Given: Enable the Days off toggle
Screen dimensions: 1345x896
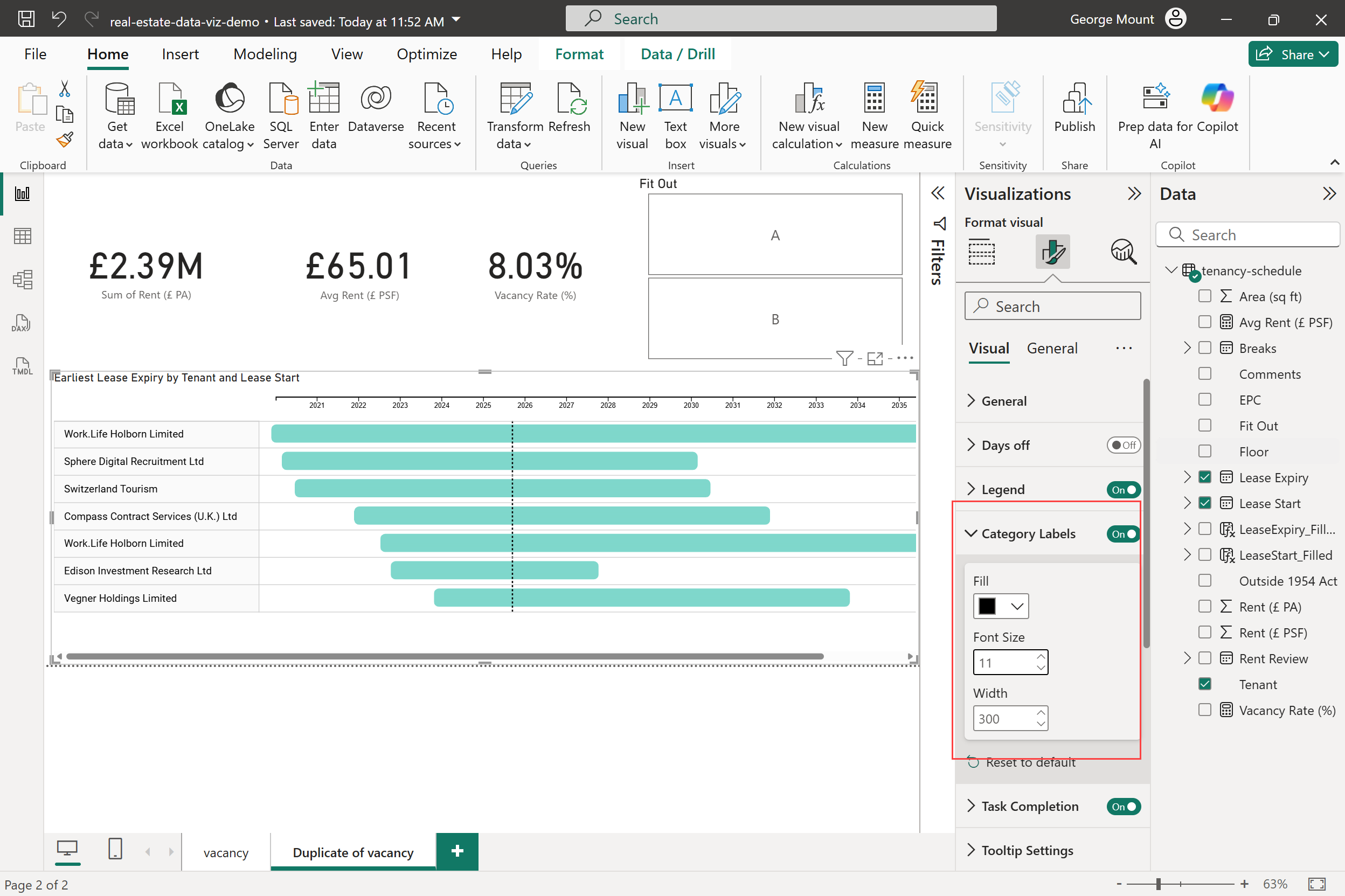Looking at the screenshot, I should (1123, 445).
